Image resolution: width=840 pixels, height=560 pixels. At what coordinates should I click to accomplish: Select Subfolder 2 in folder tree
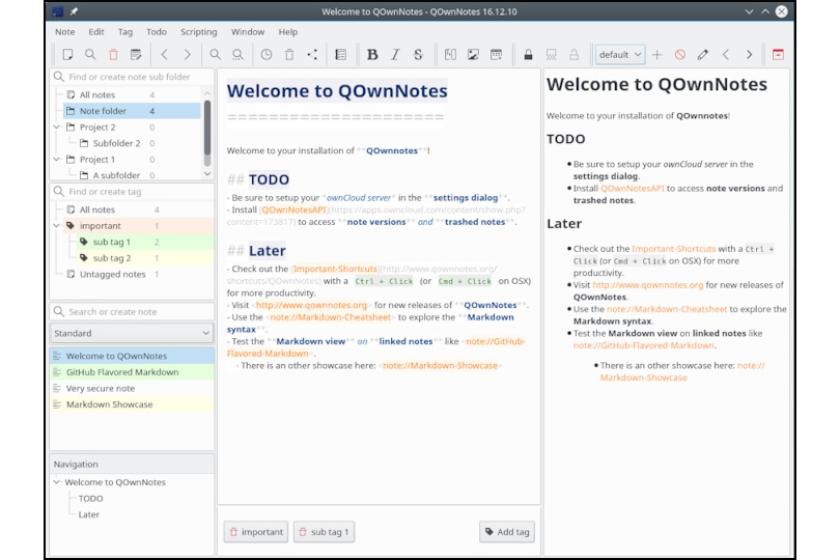(x=116, y=143)
